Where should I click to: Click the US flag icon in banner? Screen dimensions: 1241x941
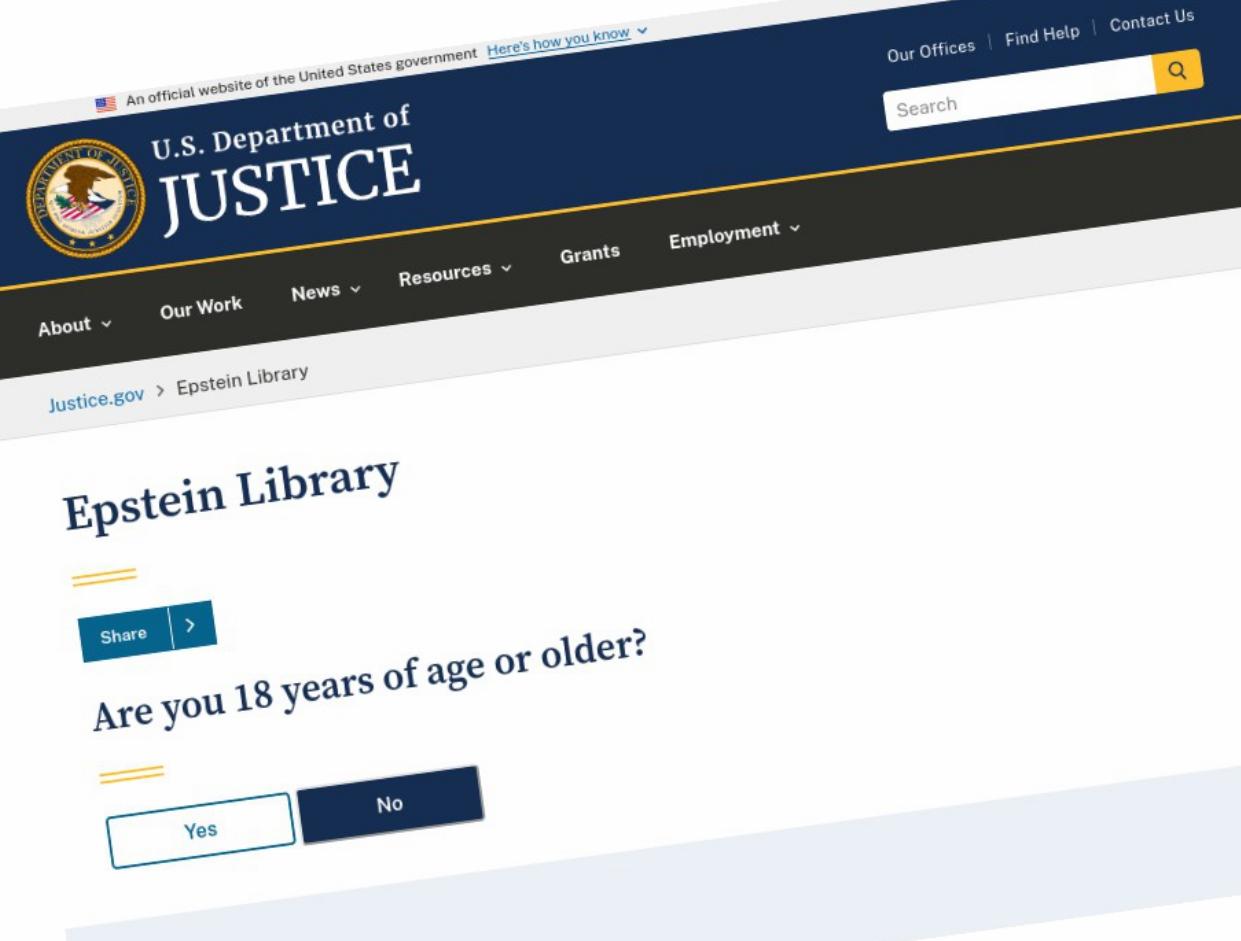104,103
